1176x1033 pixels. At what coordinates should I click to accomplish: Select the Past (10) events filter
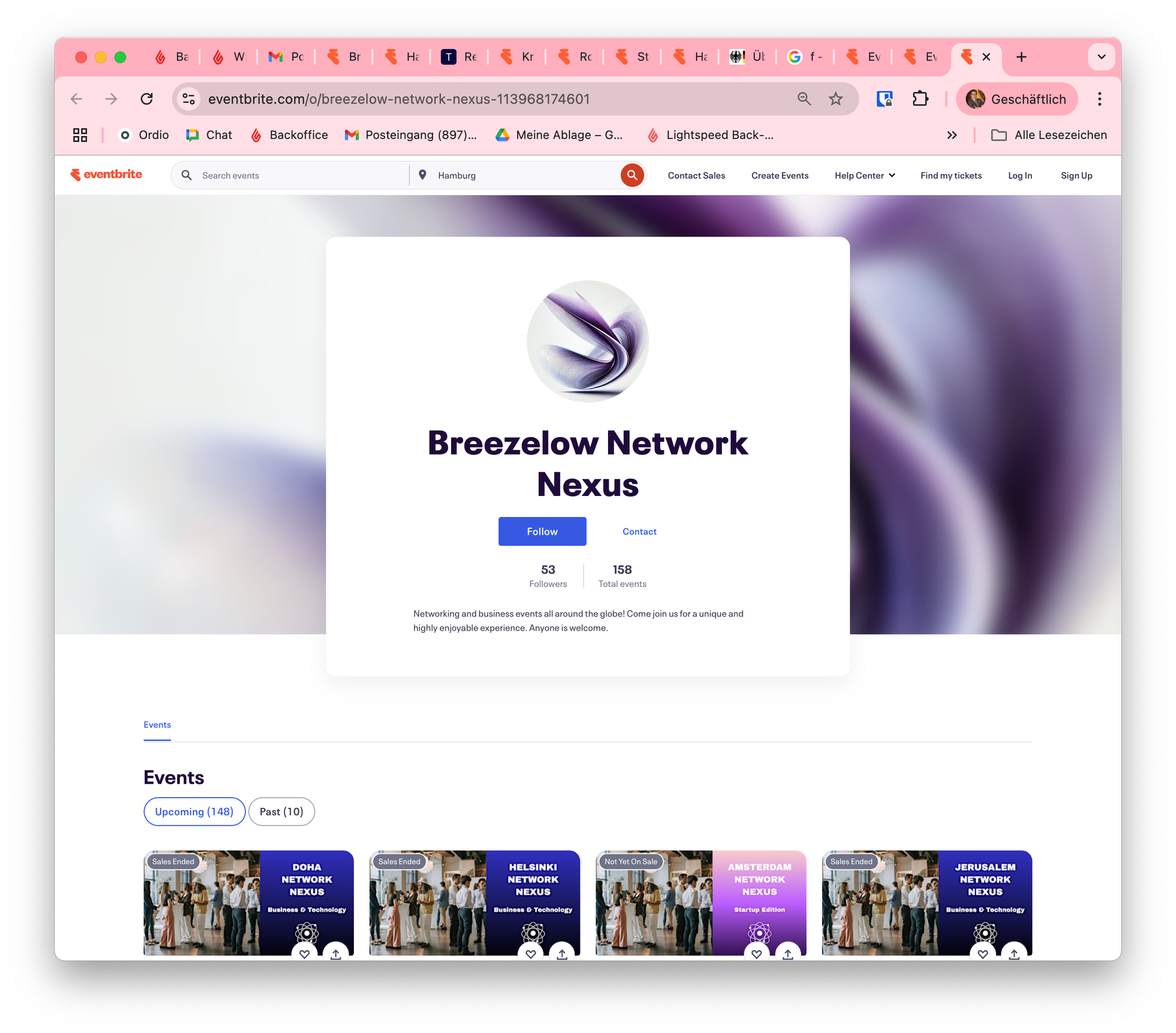pyautogui.click(x=281, y=812)
